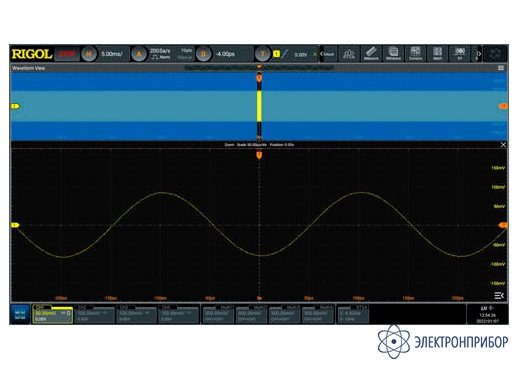
Task: Open the Measure tool
Action: coord(371,54)
